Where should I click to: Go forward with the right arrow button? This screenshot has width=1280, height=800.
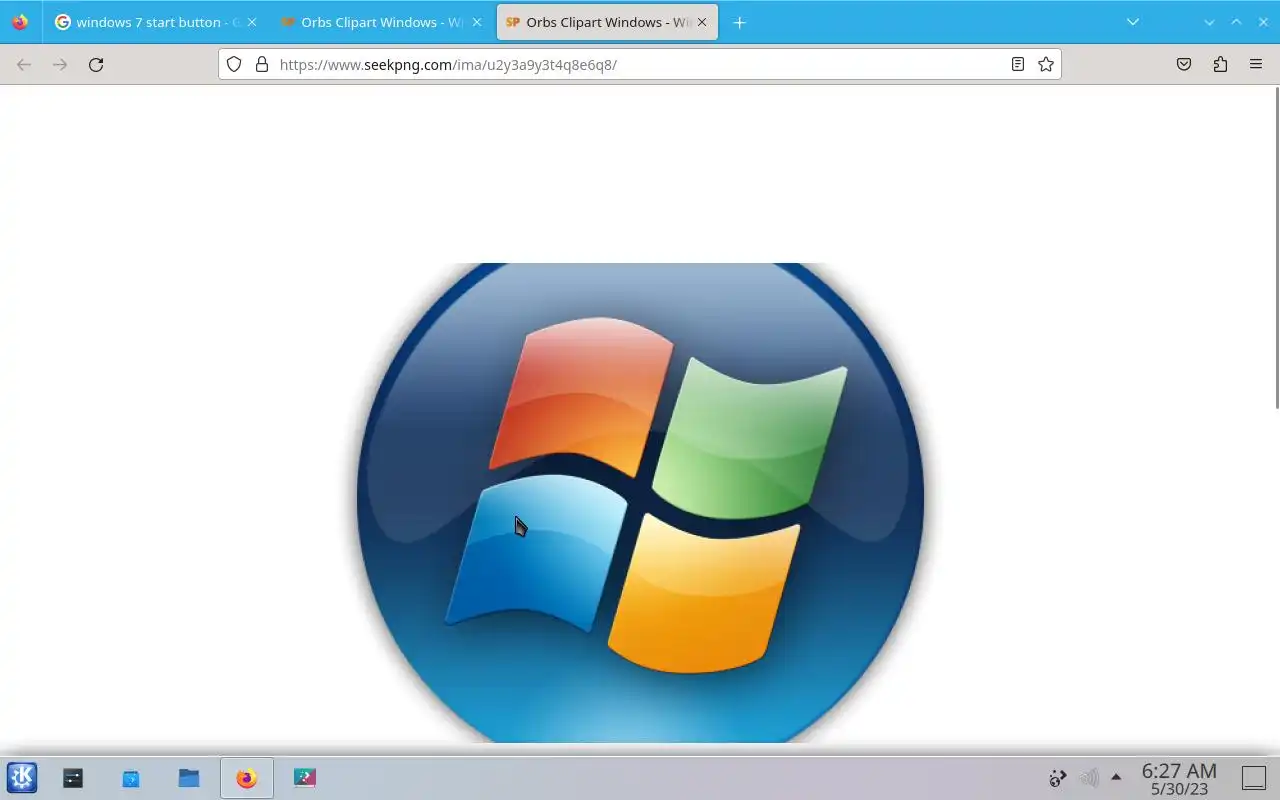pos(60,64)
